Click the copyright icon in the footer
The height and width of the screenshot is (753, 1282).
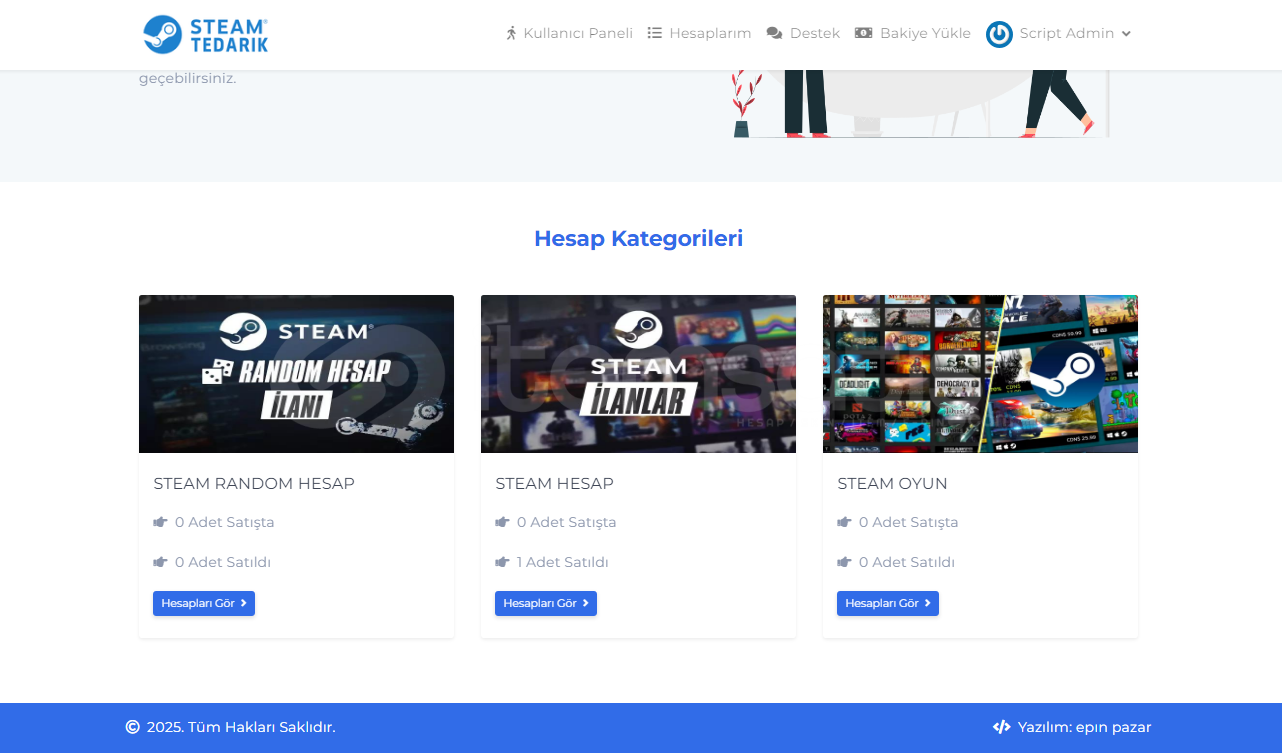click(x=132, y=727)
